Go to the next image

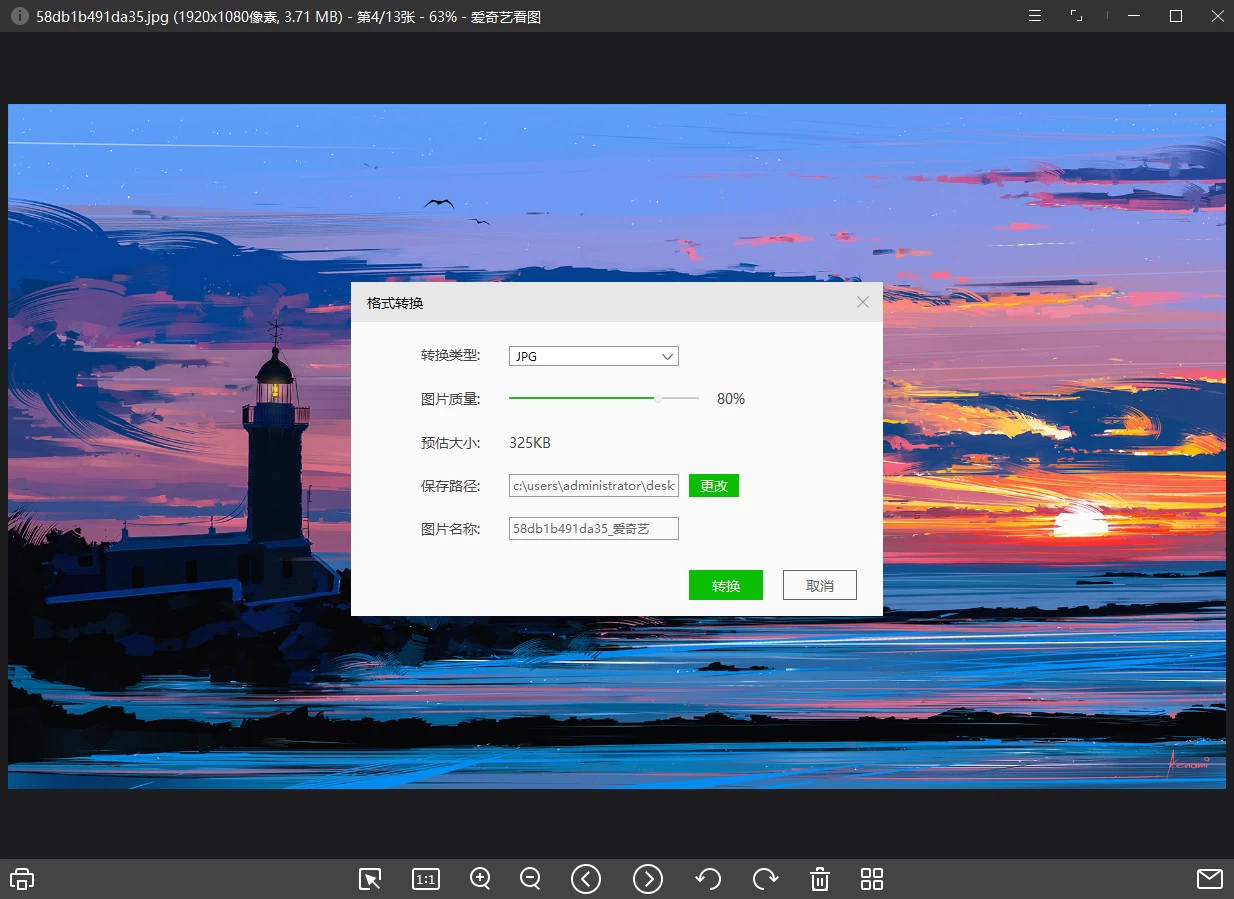coord(648,879)
